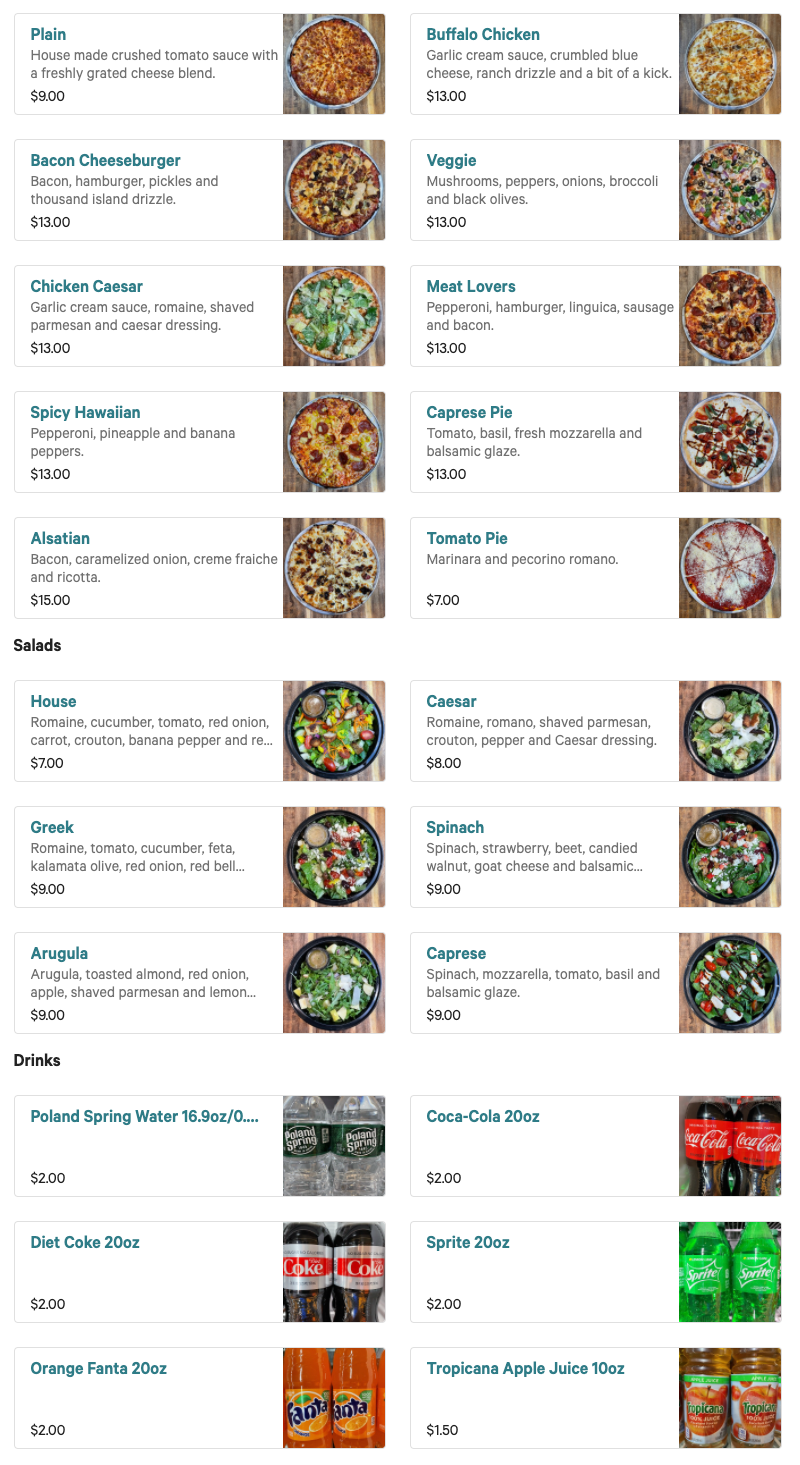
Task: Open the Arugula salad thumbnail
Action: [x=334, y=983]
